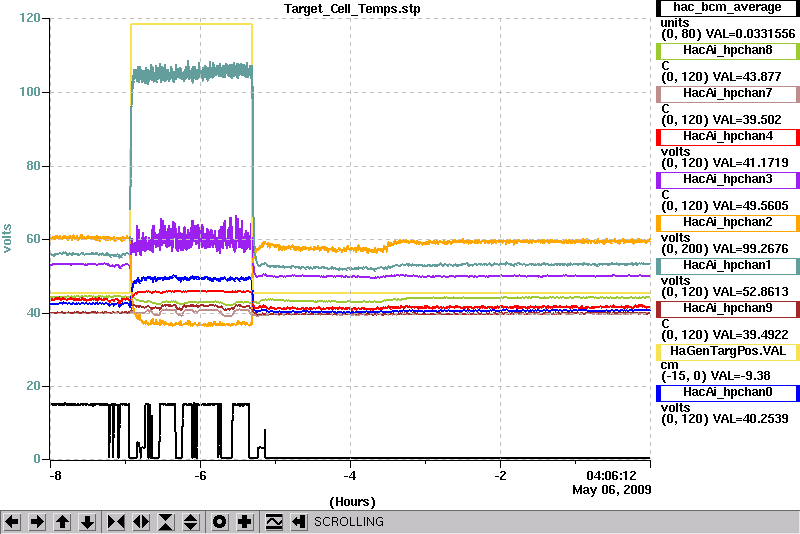Click the vertical zoom-out double-triangle icon
Image resolution: width=800 pixels, height=534 pixels.
click(x=191, y=522)
